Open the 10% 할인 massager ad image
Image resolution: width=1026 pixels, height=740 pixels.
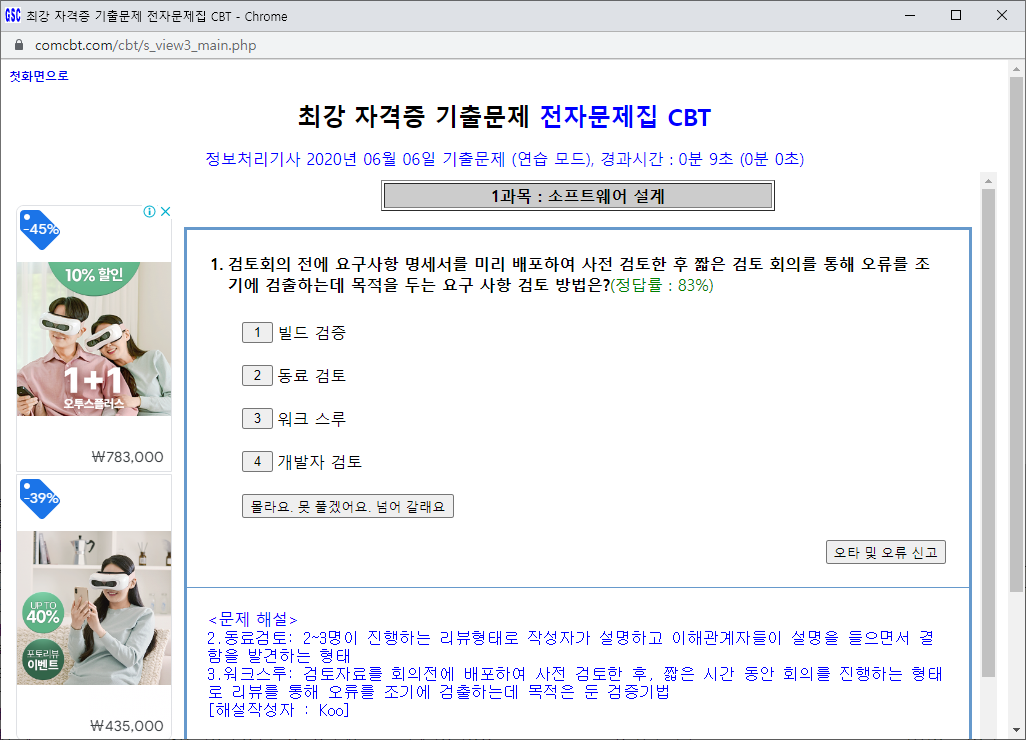coord(94,340)
